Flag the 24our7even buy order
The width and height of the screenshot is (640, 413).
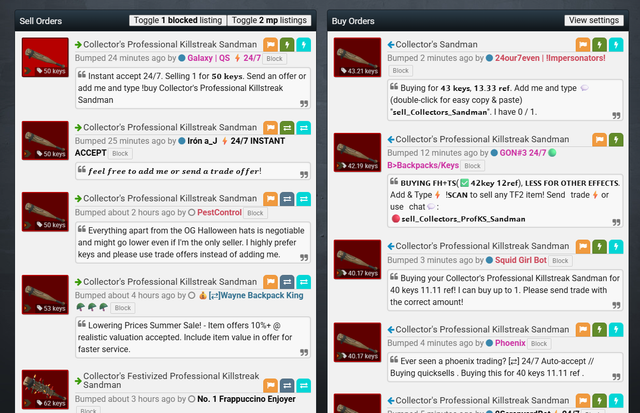pos(583,44)
